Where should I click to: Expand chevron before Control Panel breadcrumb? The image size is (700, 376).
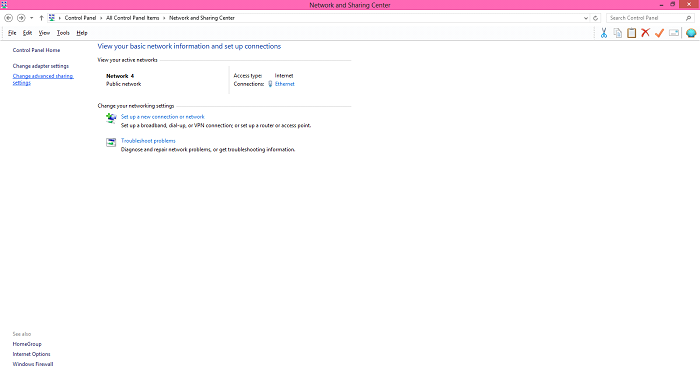(60, 18)
